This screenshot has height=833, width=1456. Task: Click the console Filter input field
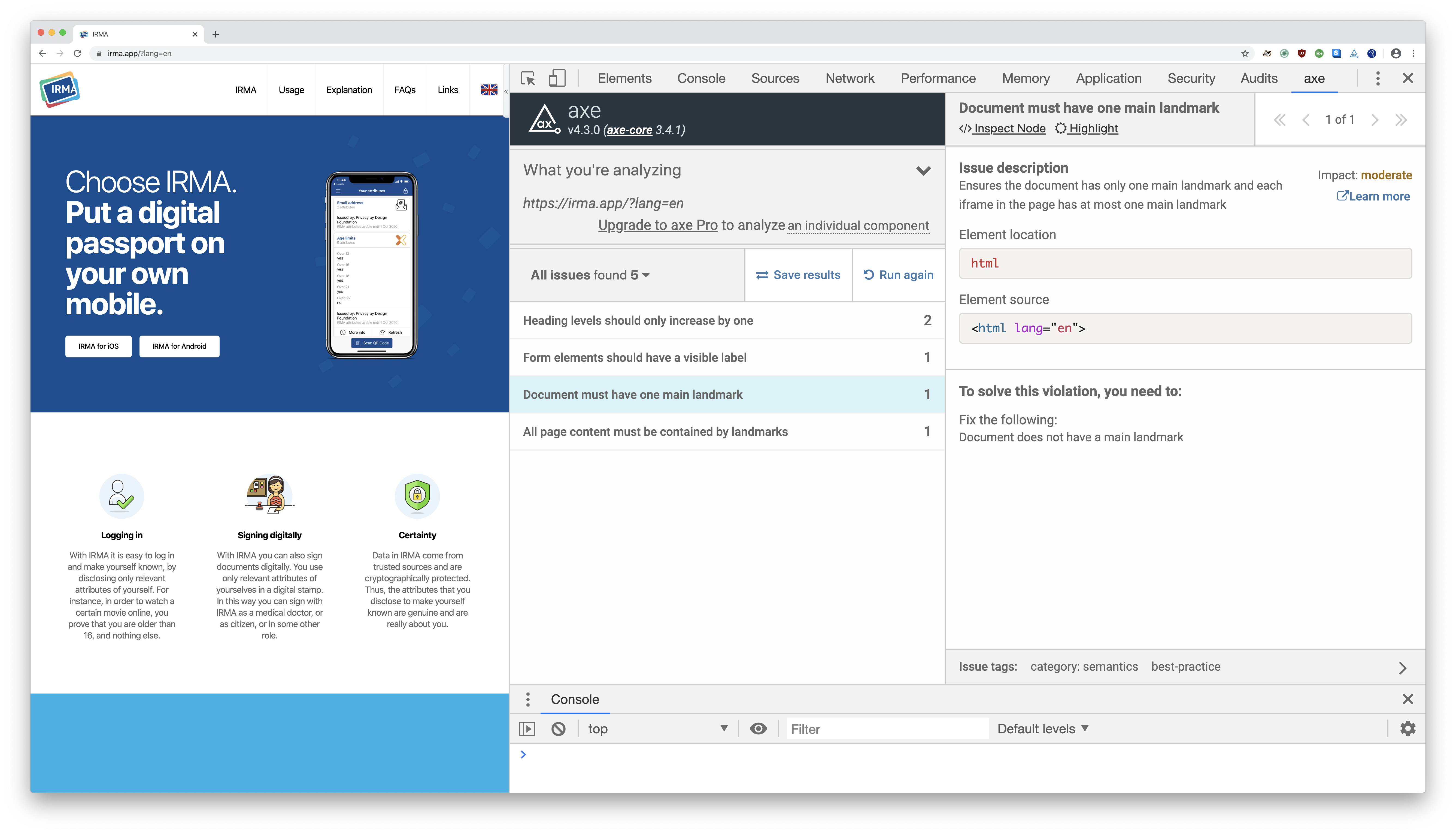pos(887,729)
